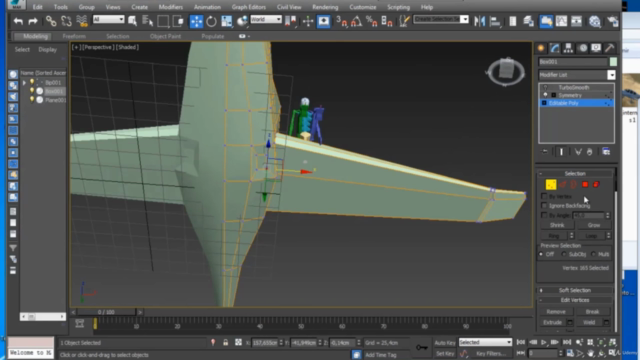Open the Modifier List dropdown

coord(611,75)
